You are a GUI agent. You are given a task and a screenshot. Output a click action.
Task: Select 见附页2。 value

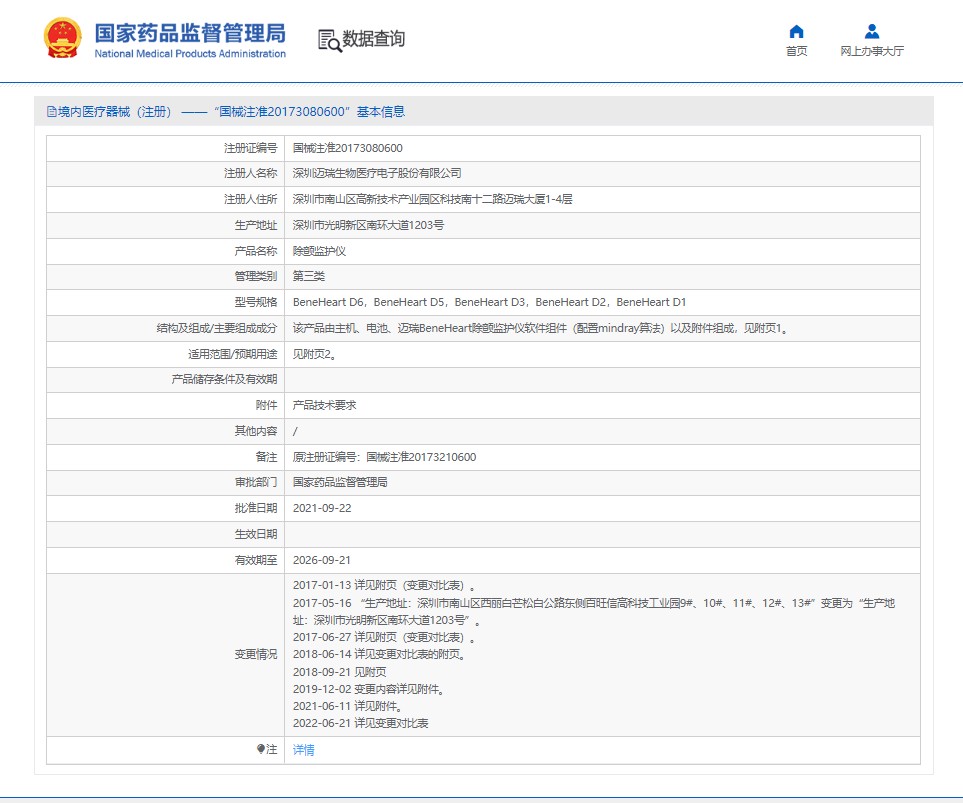(314, 354)
